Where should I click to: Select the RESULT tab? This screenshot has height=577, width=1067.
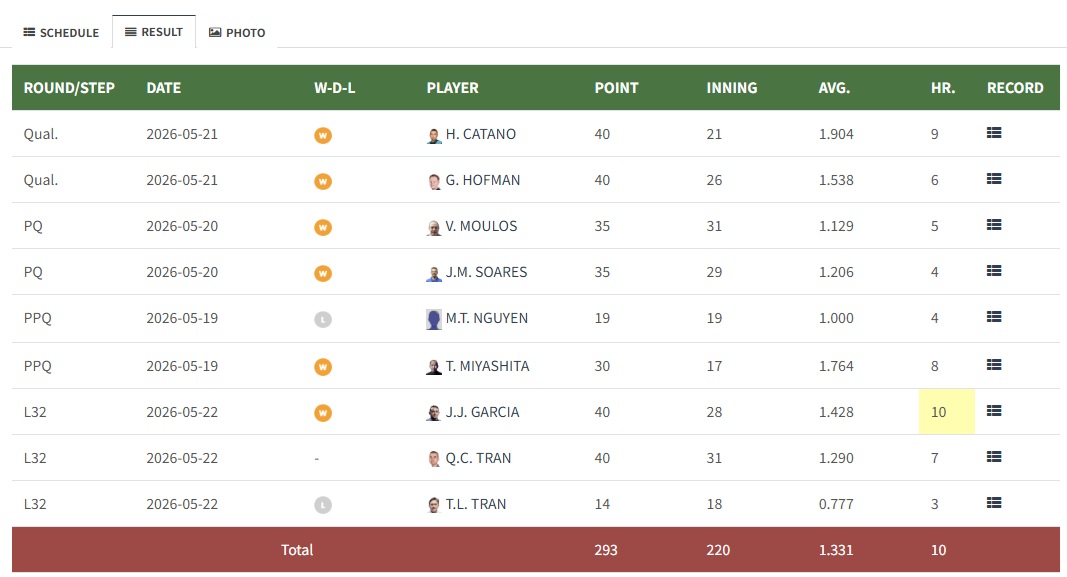click(154, 32)
